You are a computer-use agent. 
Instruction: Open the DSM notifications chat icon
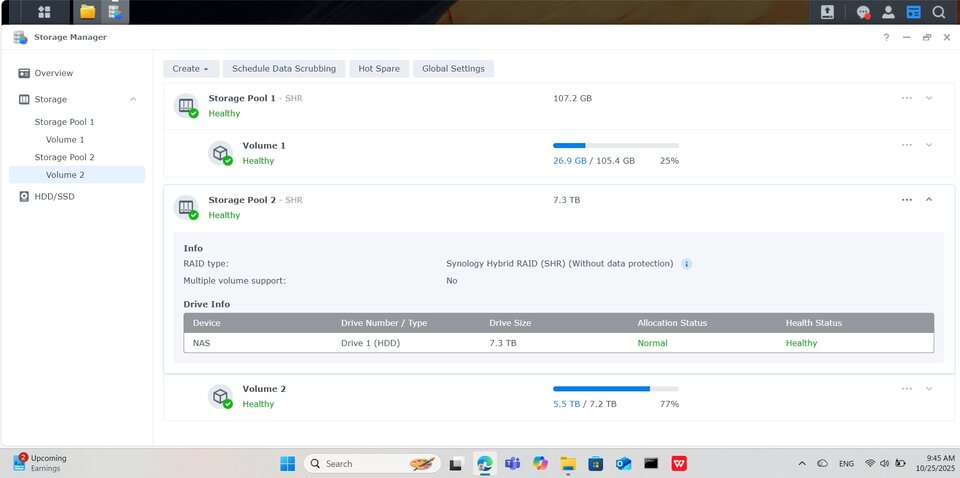click(863, 12)
